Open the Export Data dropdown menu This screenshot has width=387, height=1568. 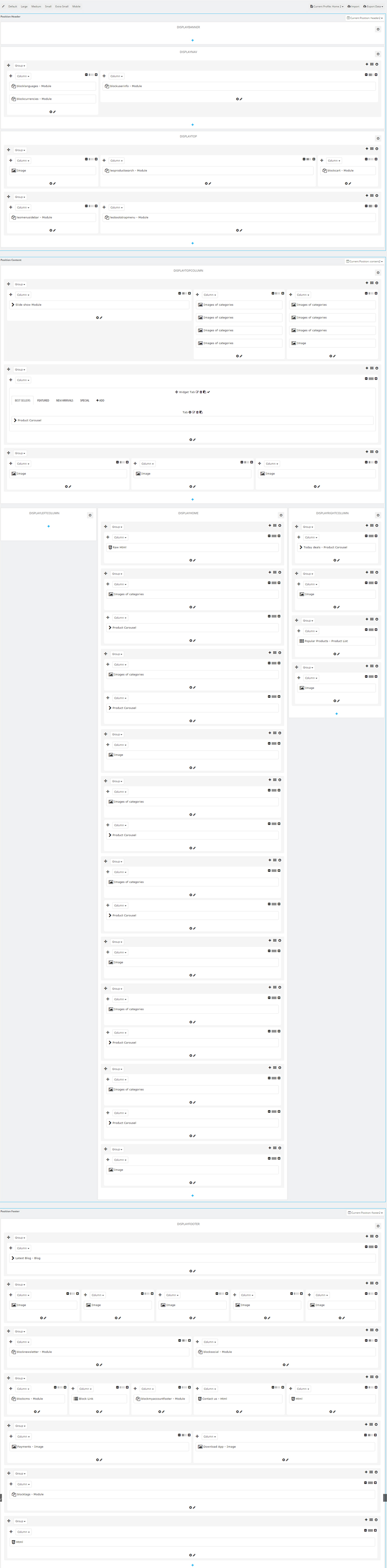tap(373, 7)
